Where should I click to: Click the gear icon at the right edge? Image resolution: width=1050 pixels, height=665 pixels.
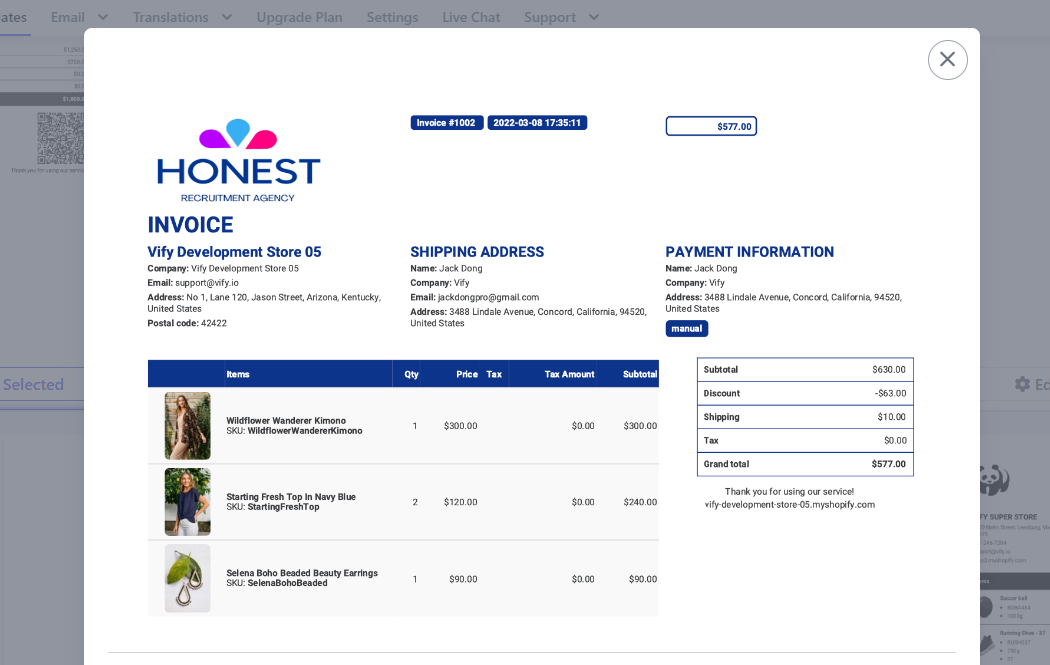(1021, 384)
